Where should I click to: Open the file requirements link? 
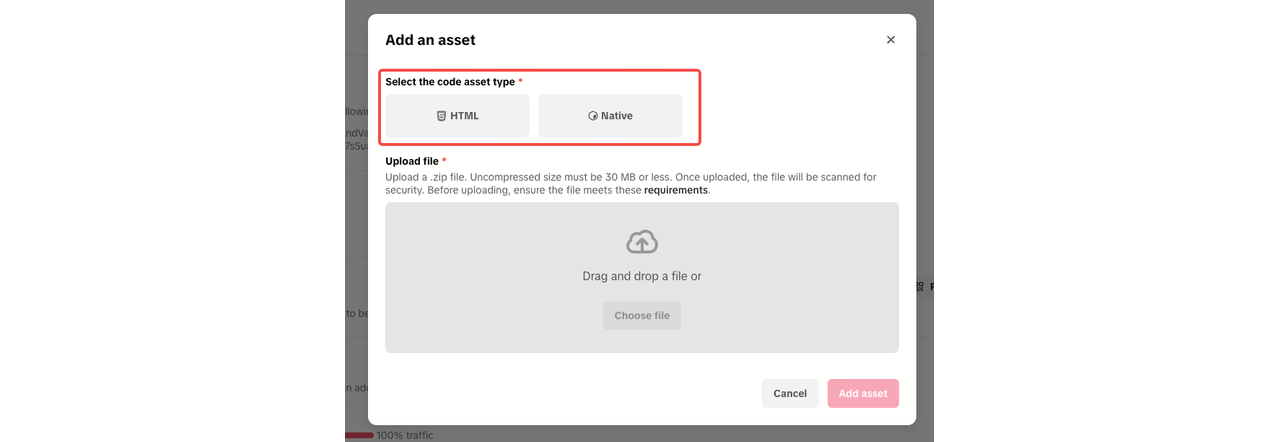676,190
